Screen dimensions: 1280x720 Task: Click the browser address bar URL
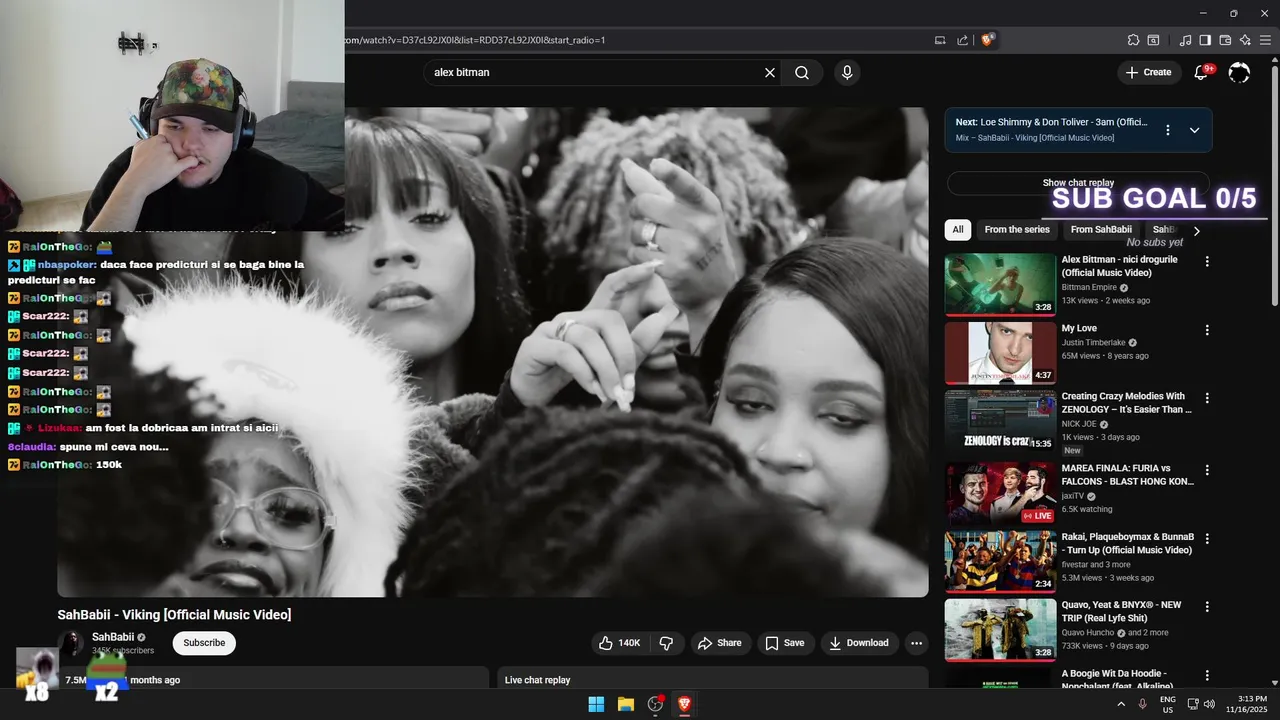coord(474,40)
